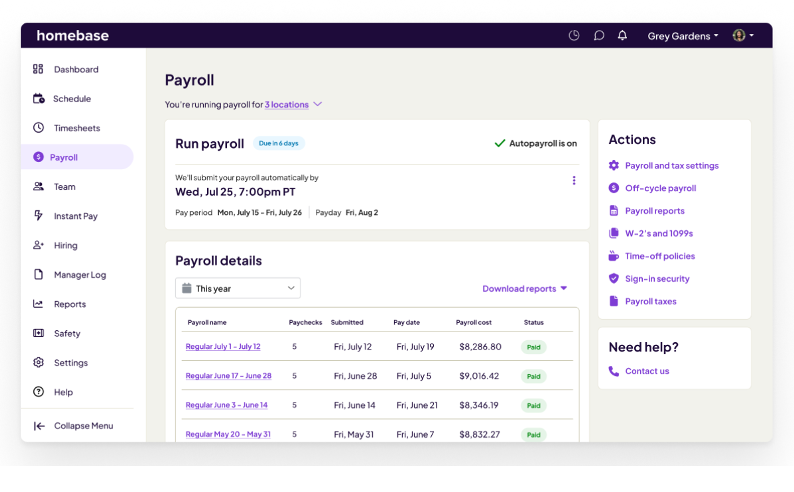The height and width of the screenshot is (492, 794).
Task: Click the Due in 6 days badge
Action: coord(279,143)
